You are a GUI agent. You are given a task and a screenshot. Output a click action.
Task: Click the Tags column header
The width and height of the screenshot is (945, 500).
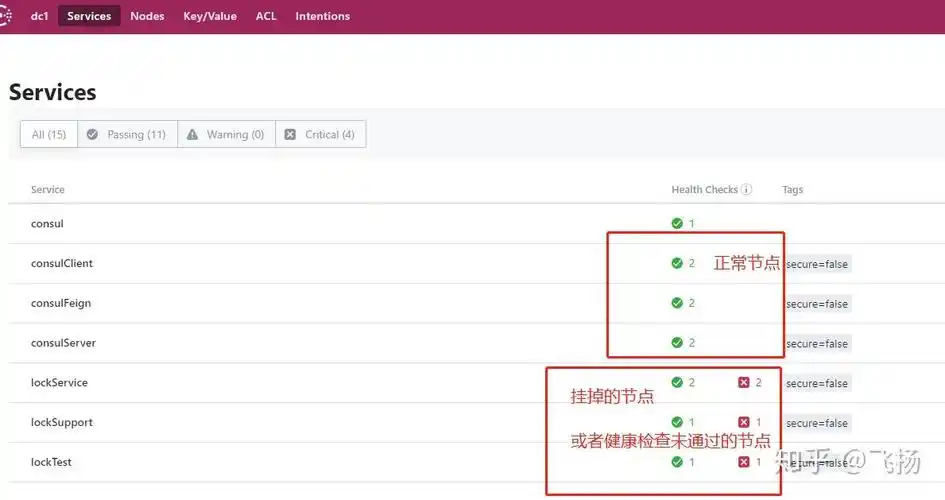pyautogui.click(x=793, y=190)
